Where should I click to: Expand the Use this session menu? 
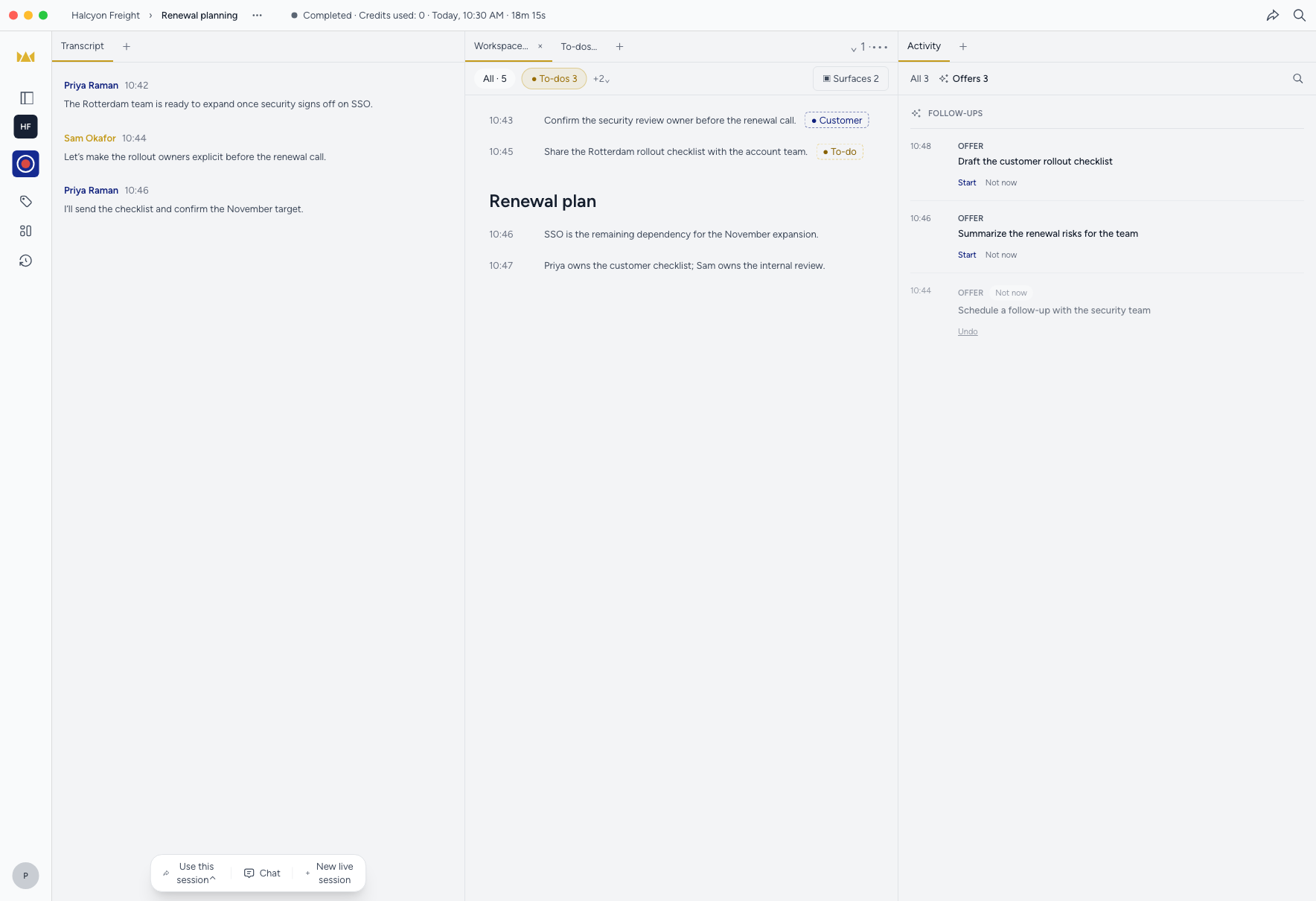190,873
